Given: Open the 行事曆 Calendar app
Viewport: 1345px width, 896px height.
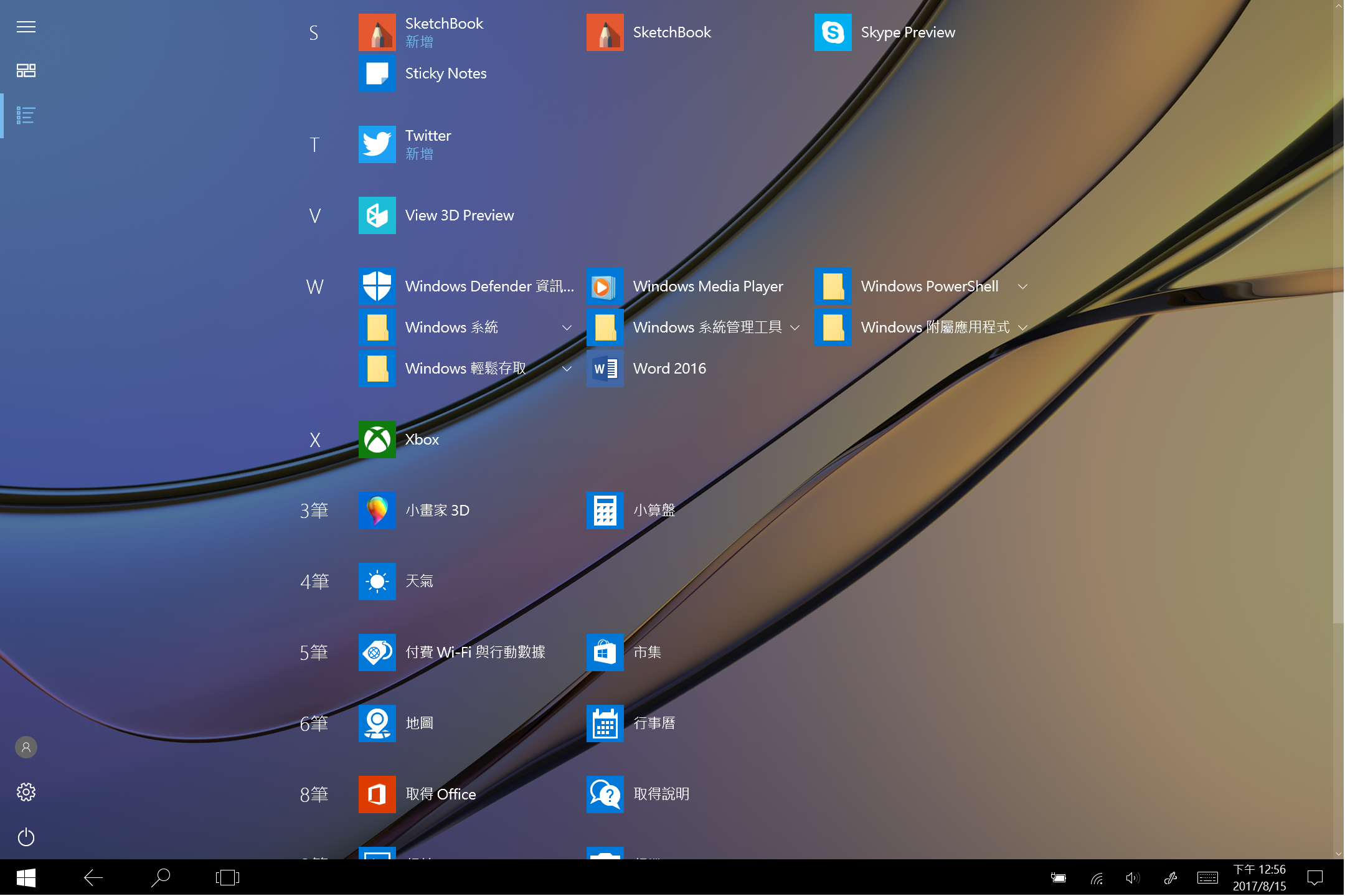Looking at the screenshot, I should point(694,724).
